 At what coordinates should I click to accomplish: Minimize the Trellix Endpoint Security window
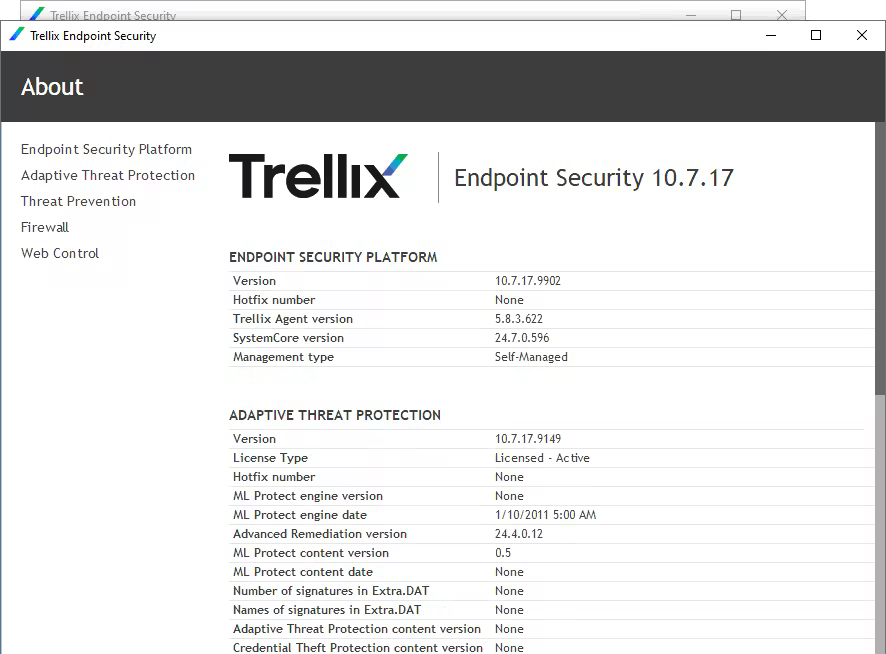pos(771,36)
